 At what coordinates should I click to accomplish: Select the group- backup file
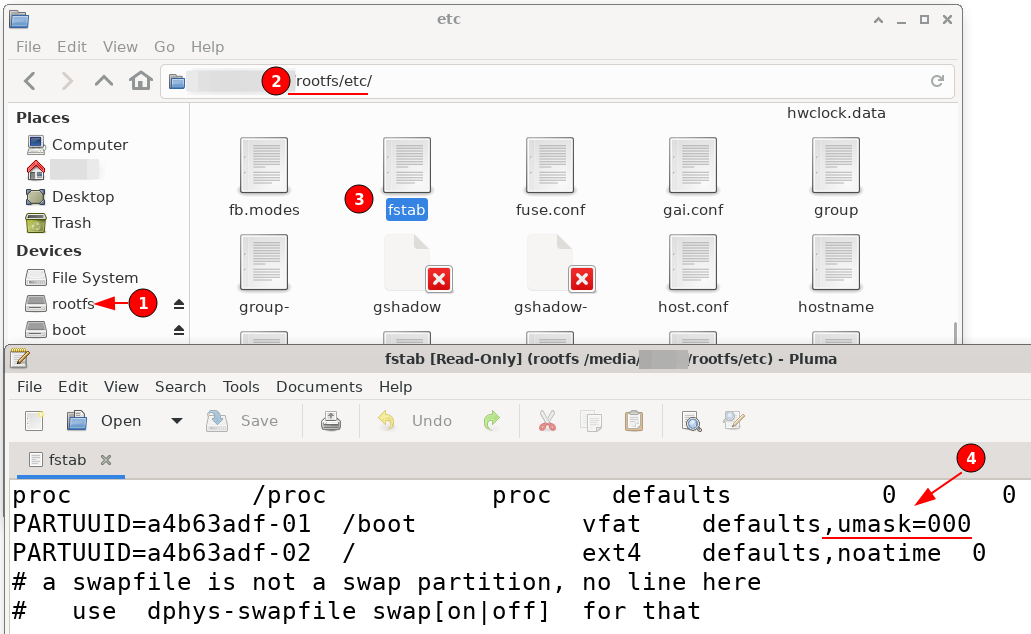coord(264,274)
